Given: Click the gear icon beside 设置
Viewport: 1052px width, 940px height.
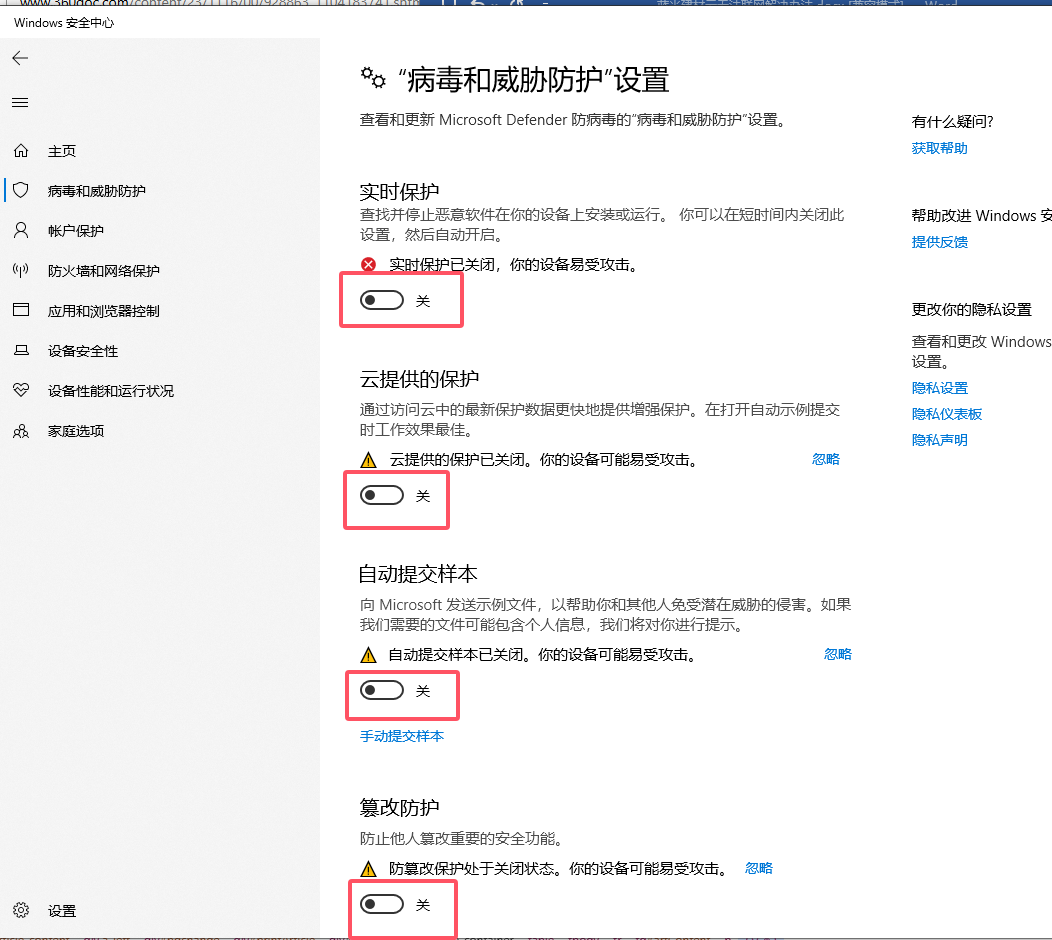Looking at the screenshot, I should pyautogui.click(x=21, y=910).
